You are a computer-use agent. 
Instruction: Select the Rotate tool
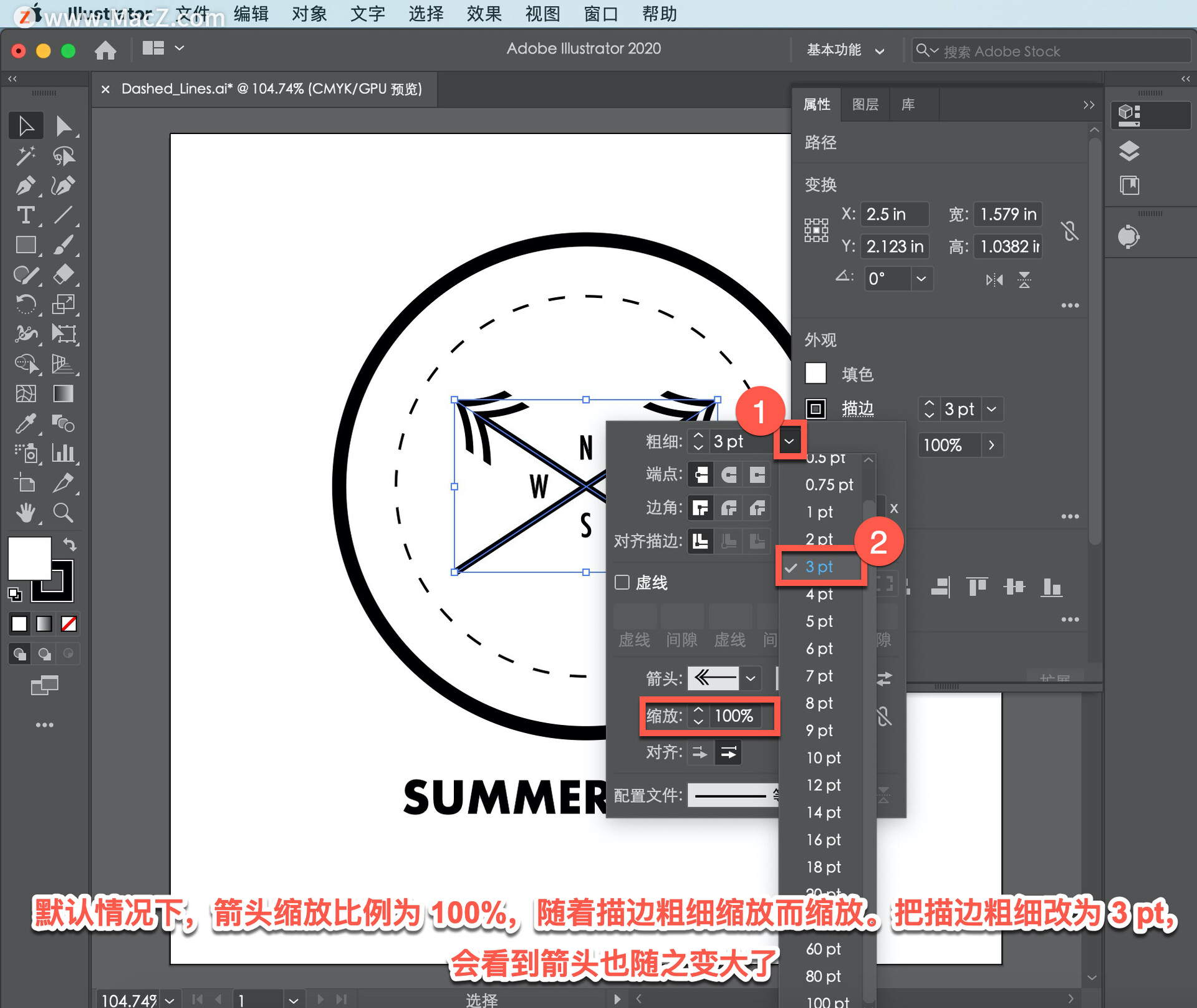[26, 304]
